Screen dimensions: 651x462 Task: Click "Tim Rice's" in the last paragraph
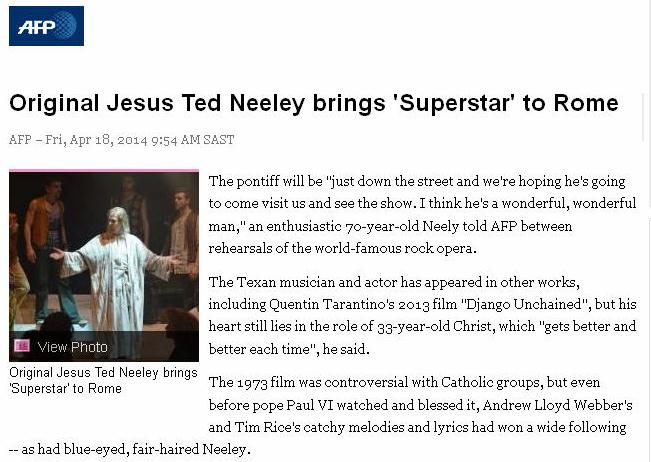(x=273, y=427)
